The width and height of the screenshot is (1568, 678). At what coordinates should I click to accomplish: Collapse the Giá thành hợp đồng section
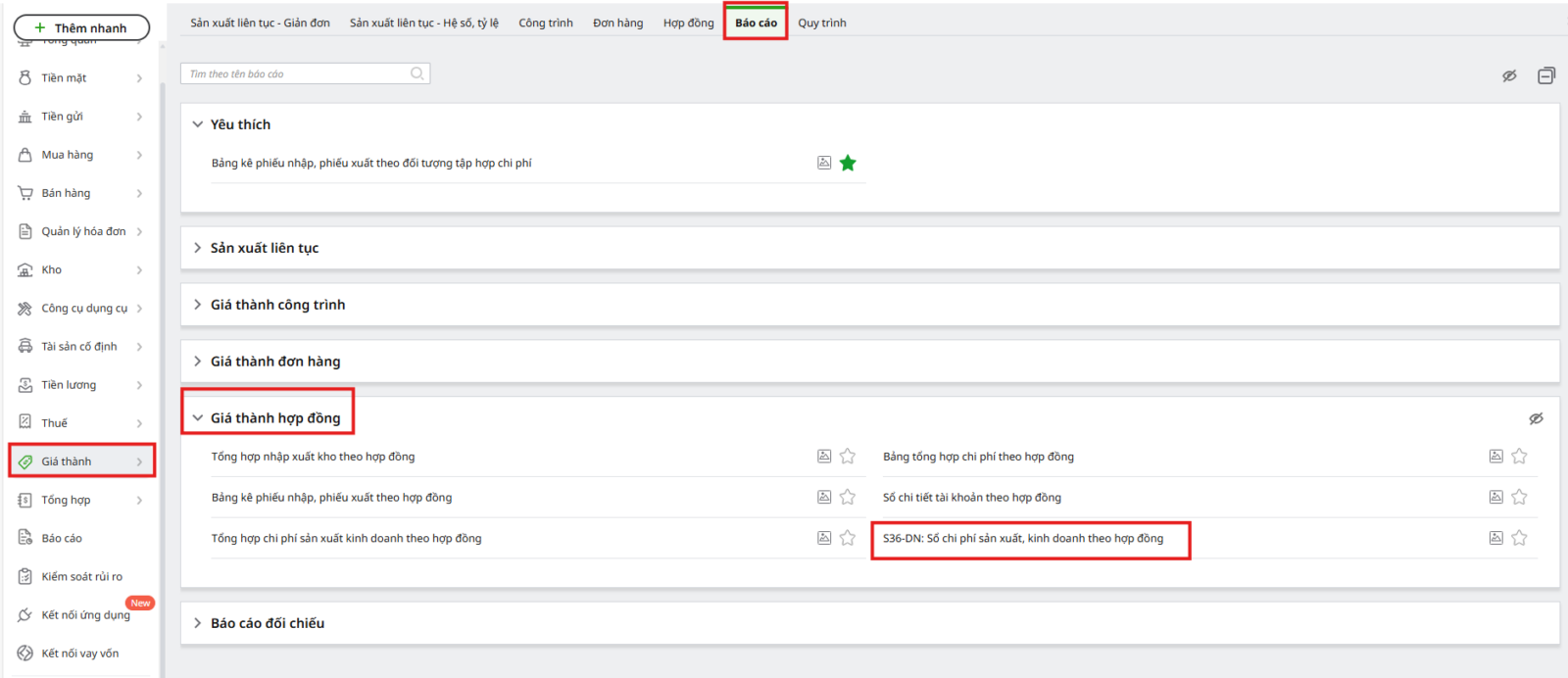tap(198, 418)
